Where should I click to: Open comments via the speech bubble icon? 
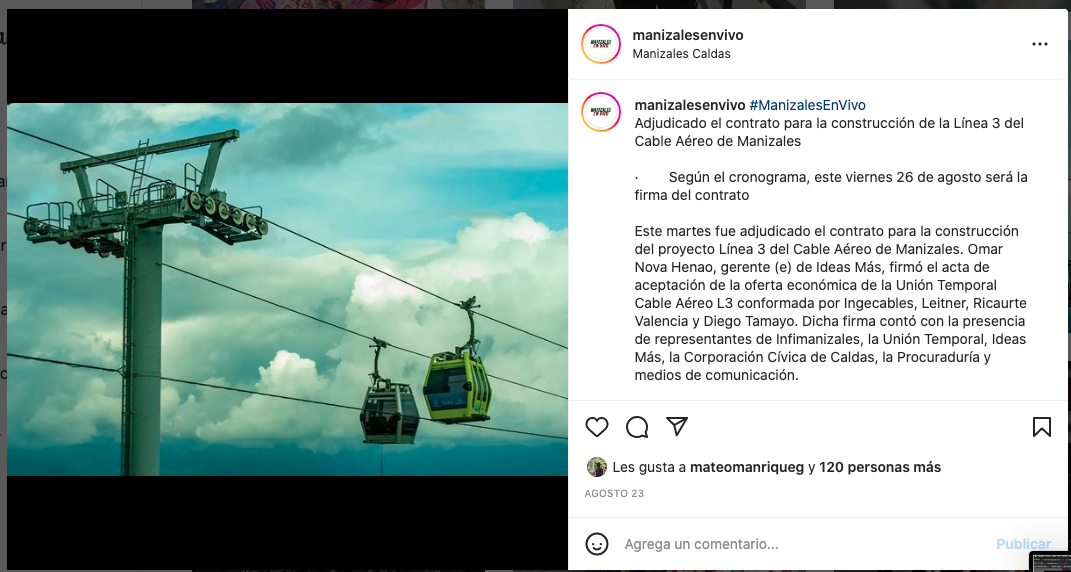[x=637, y=427]
